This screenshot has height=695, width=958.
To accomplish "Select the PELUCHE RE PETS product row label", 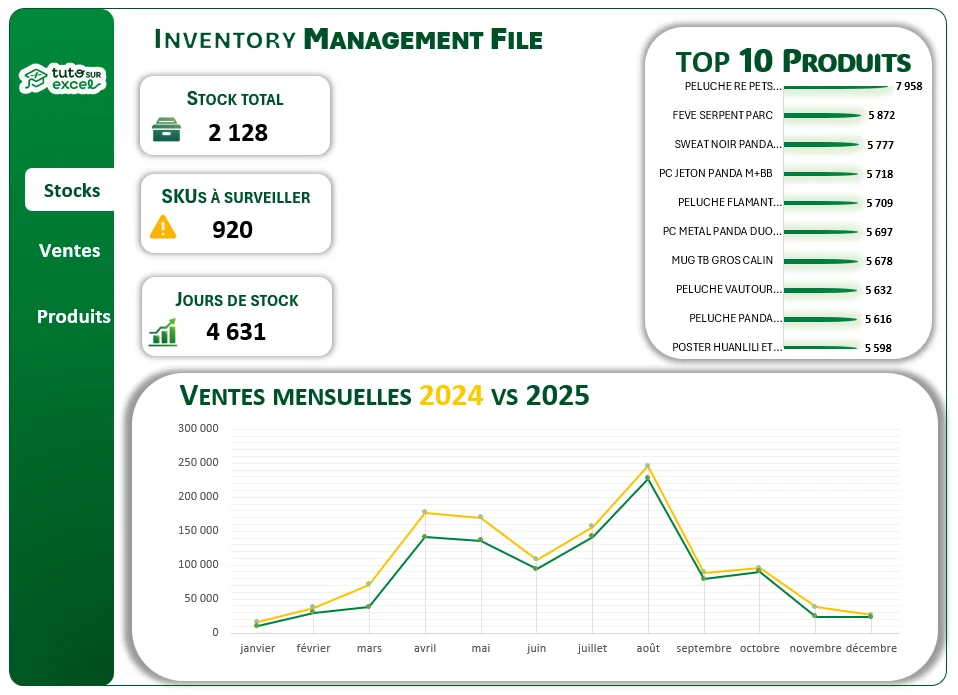I will (733, 86).
